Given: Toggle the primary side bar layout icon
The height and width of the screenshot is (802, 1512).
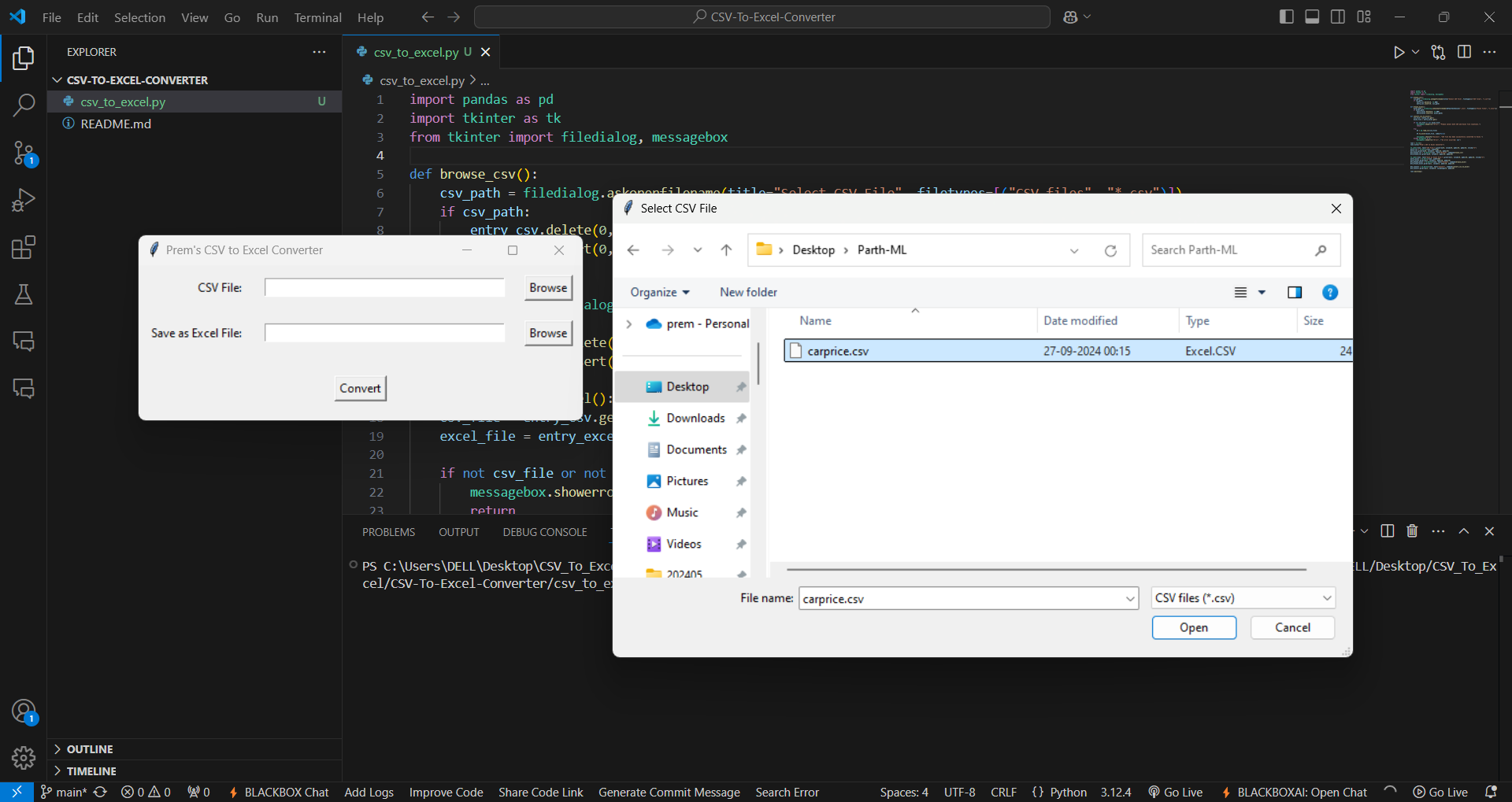Looking at the screenshot, I should pyautogui.click(x=1286, y=17).
